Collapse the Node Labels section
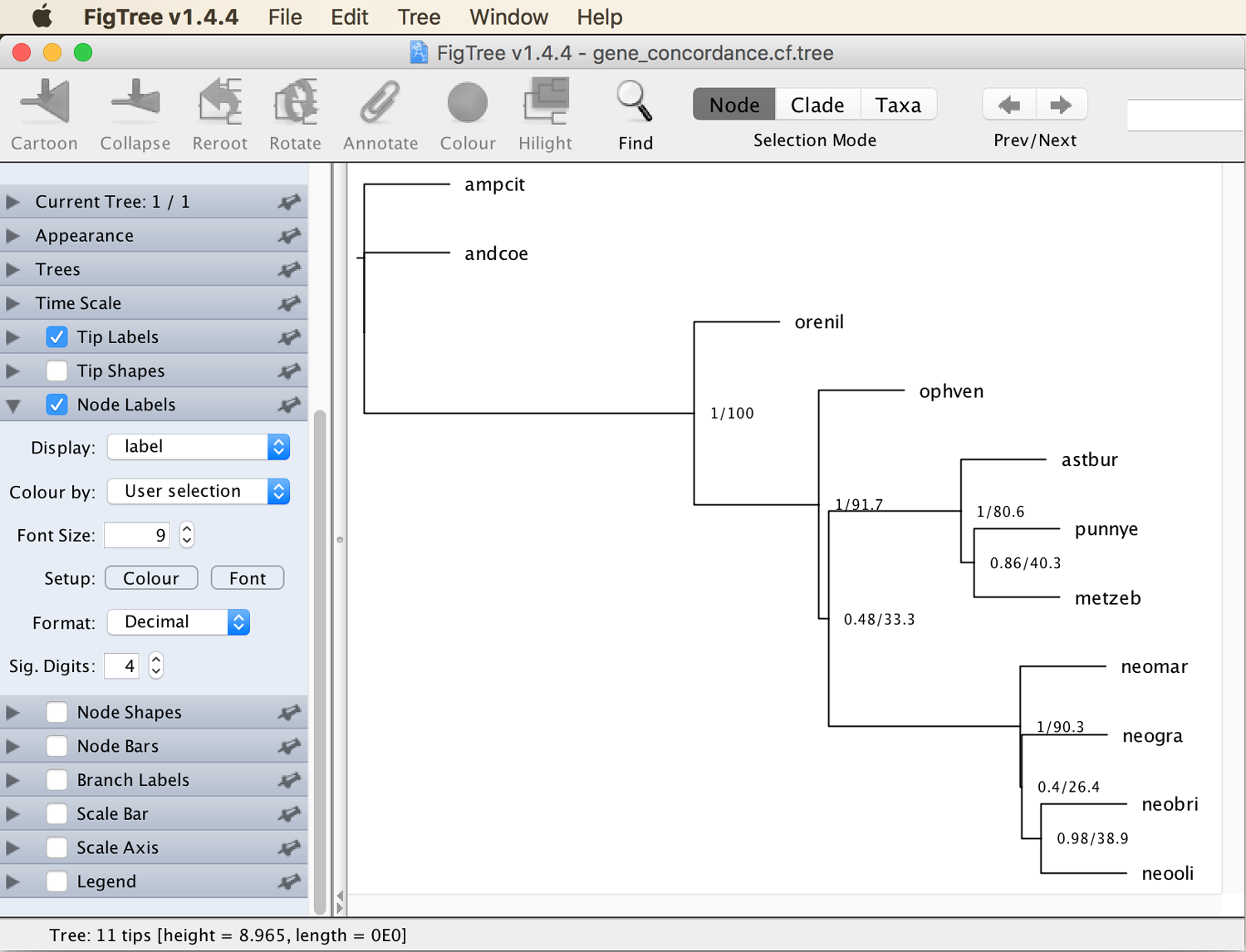This screenshot has height=952, width=1246. [12, 406]
